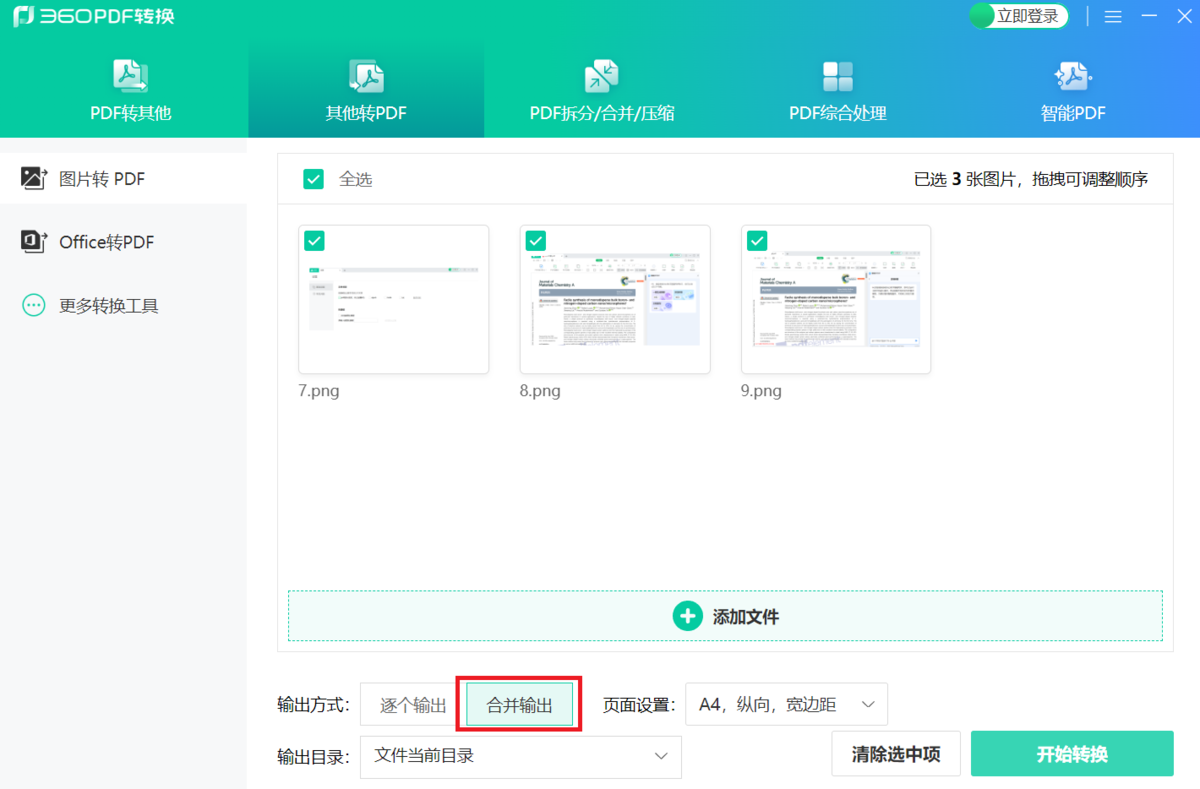Viewport: 1200px width, 789px height.
Task: Select the 7.png thumbnail
Action: point(394,299)
